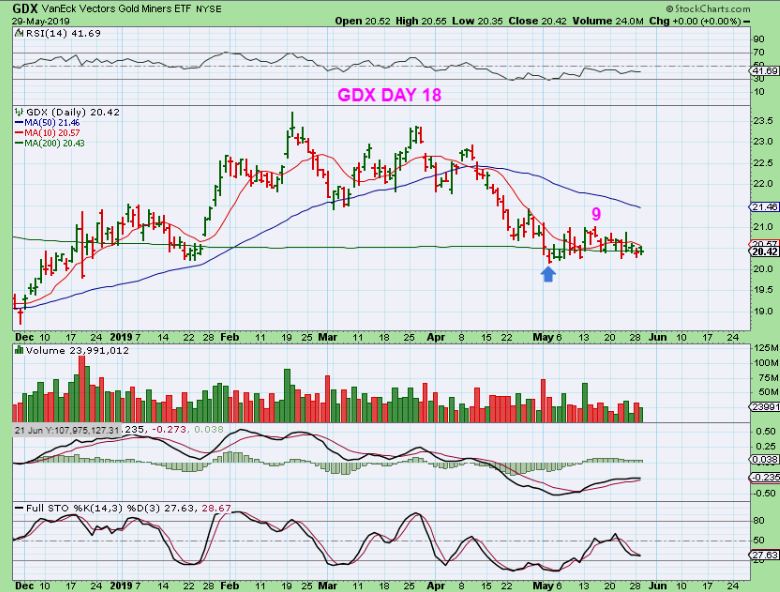The width and height of the screenshot is (780, 592).
Task: Click the 2019 year label on bottom axis
Action: 121,586
